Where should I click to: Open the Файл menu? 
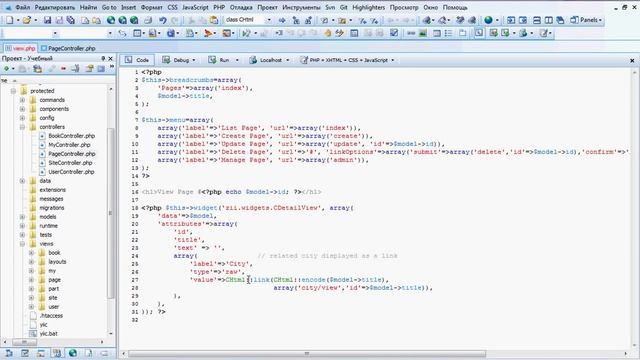[x=22, y=7]
